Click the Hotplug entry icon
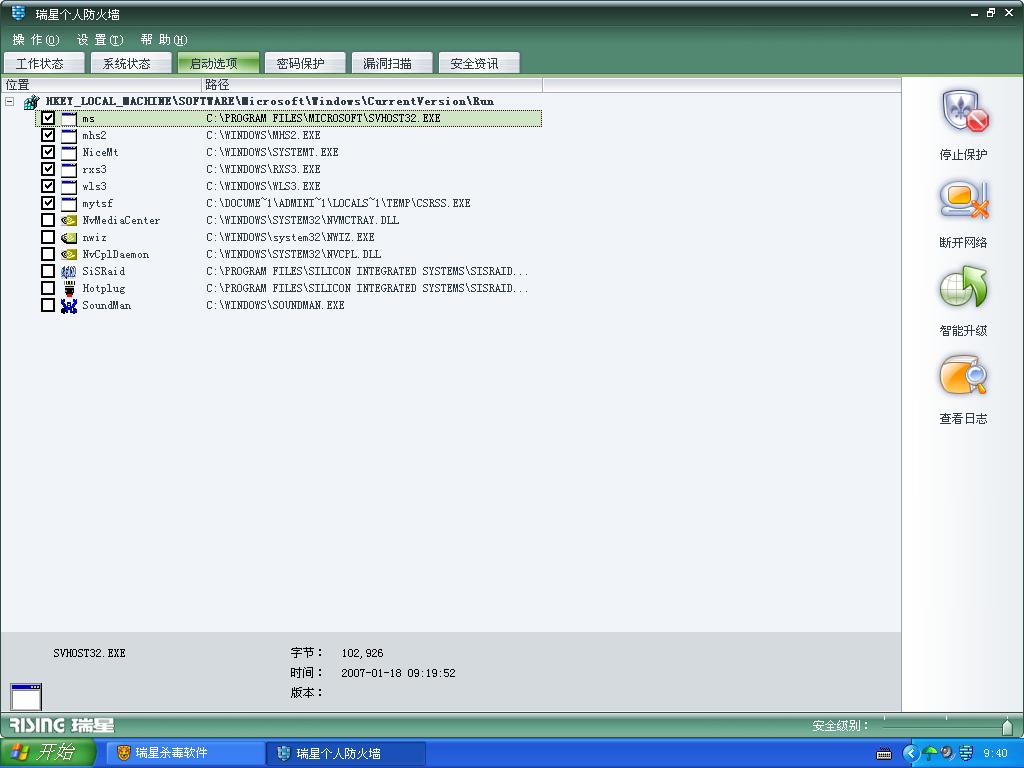 (69, 289)
